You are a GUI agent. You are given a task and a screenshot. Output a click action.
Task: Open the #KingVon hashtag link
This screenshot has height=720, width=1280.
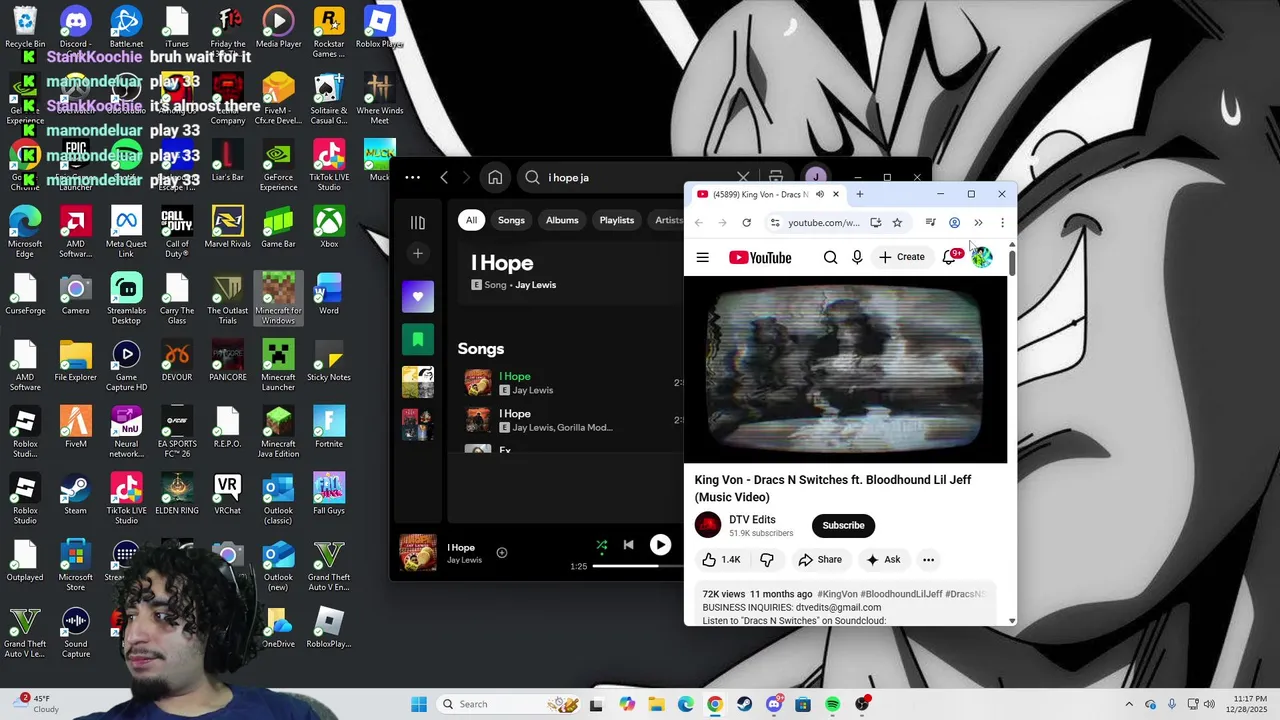836,594
